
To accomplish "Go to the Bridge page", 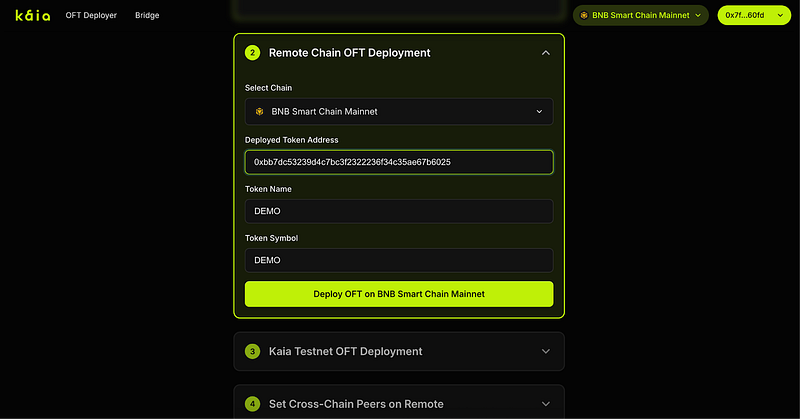I will (147, 15).
